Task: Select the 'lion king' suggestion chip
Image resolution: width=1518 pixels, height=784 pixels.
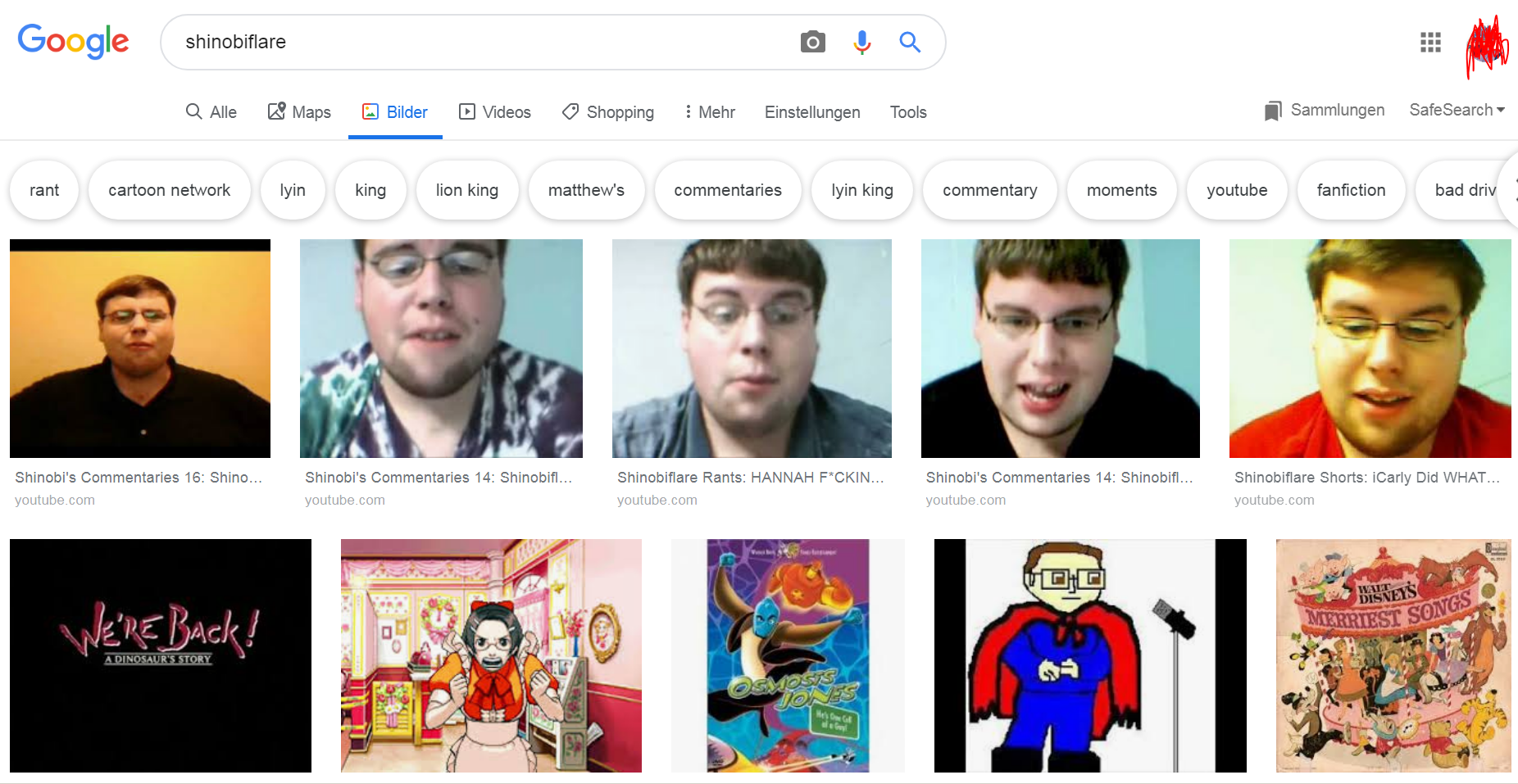Action: (x=467, y=190)
